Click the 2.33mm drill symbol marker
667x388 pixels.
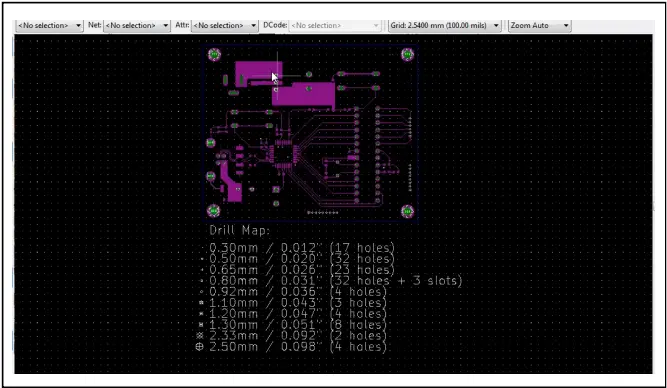pos(200,336)
